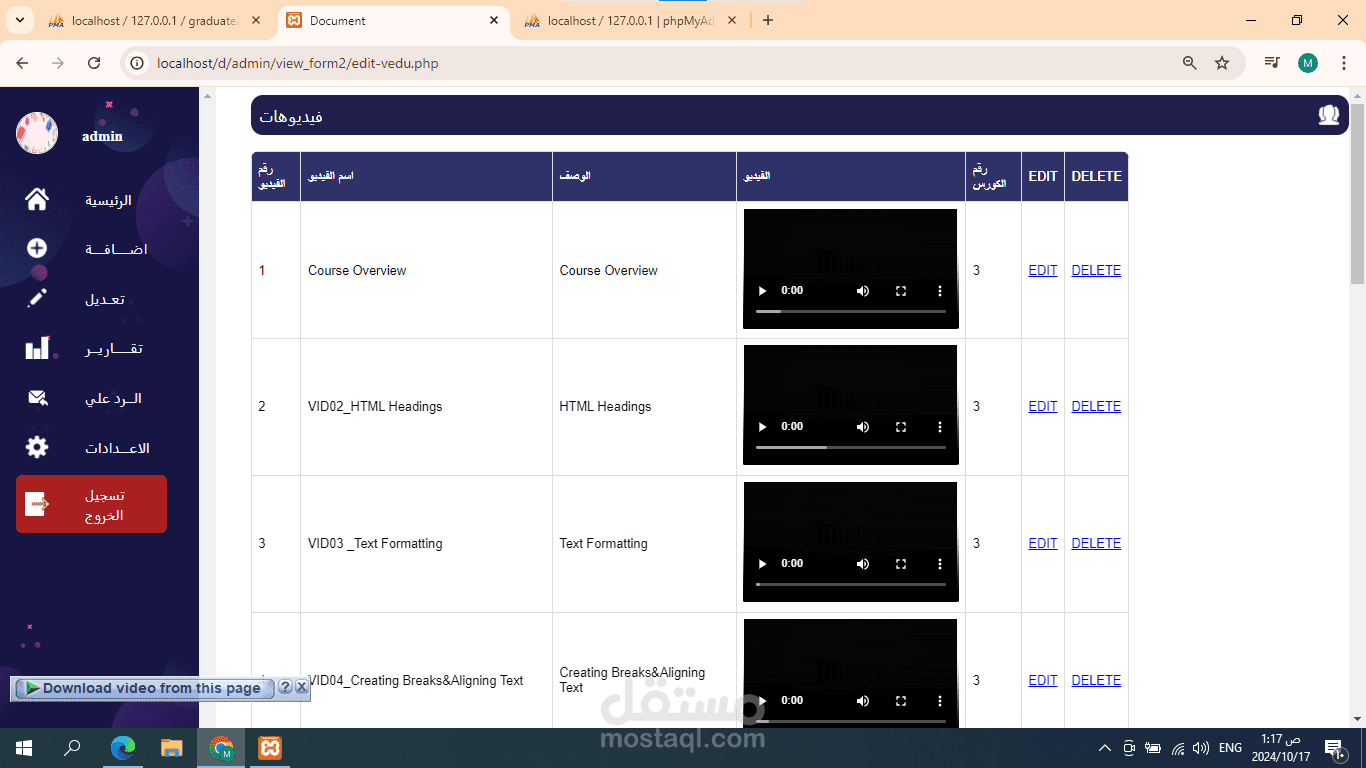Screen dimensions: 1366x768
Task: Open XAMPP from the taskbar
Action: click(x=270, y=748)
